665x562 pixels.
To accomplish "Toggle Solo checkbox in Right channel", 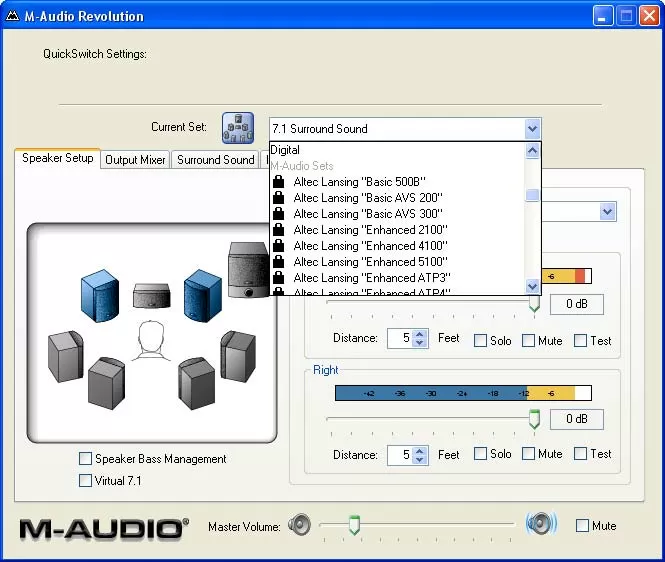I will pos(480,454).
